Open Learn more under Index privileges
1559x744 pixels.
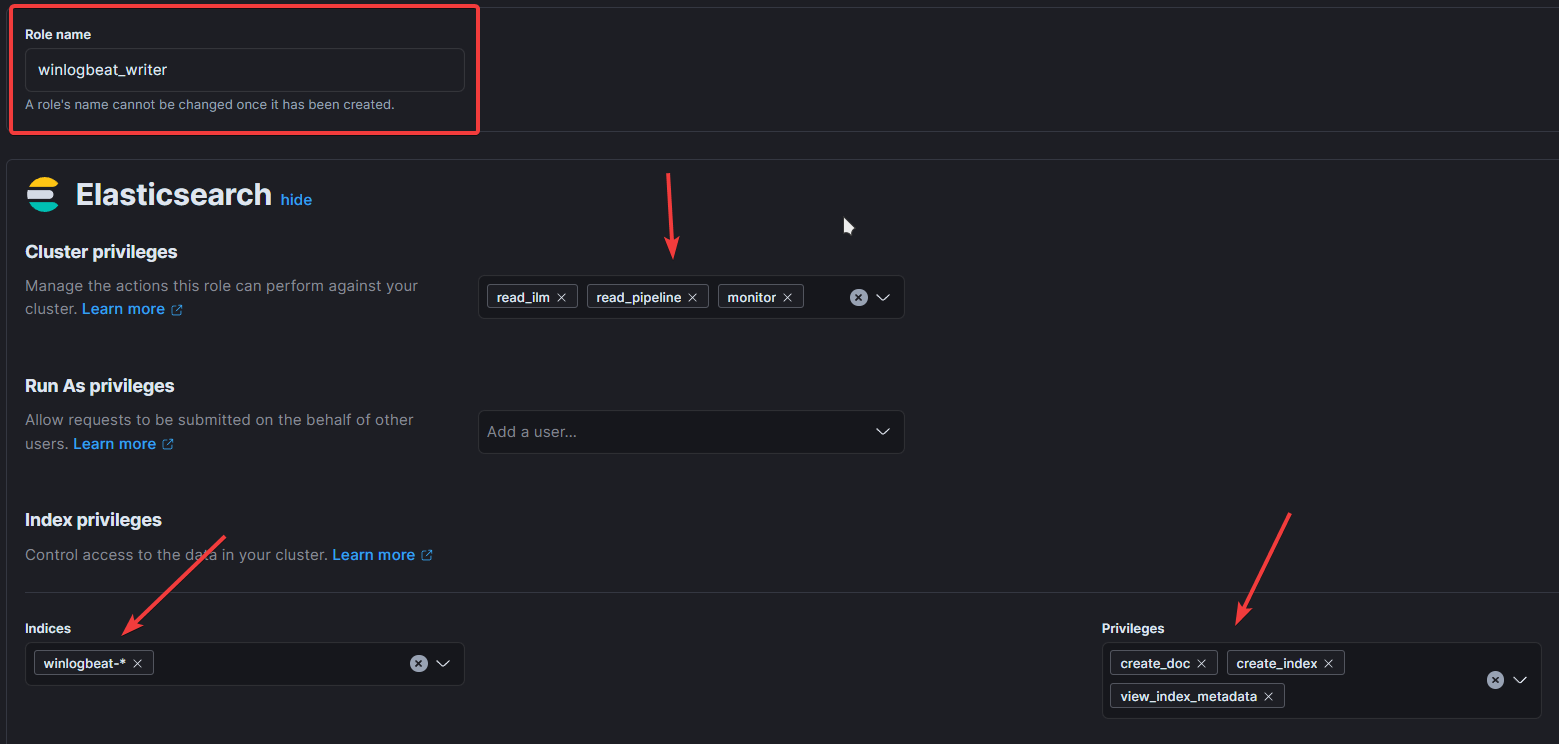(373, 555)
